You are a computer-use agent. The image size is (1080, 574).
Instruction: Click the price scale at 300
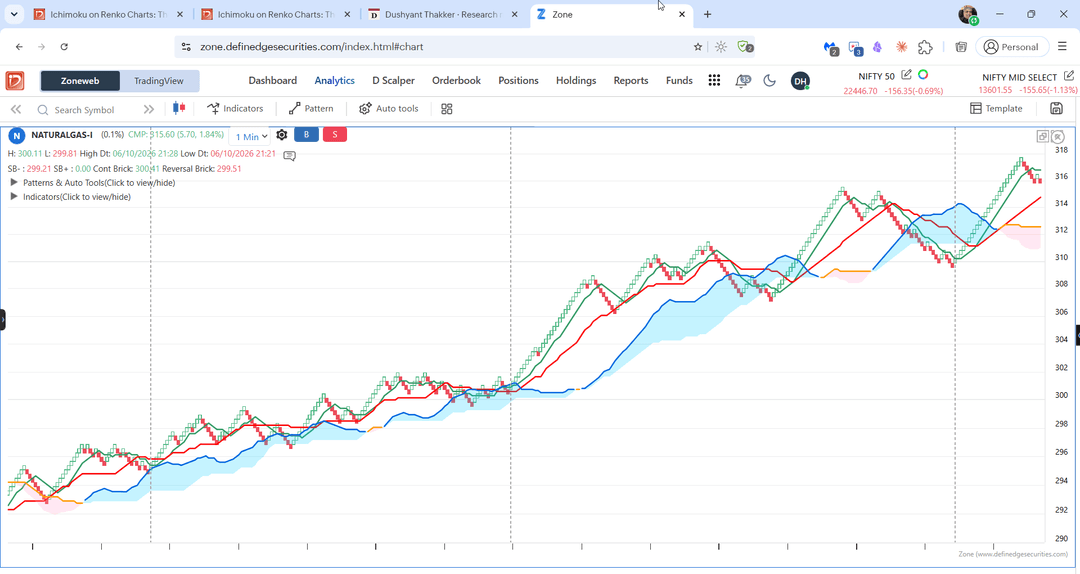click(1061, 396)
